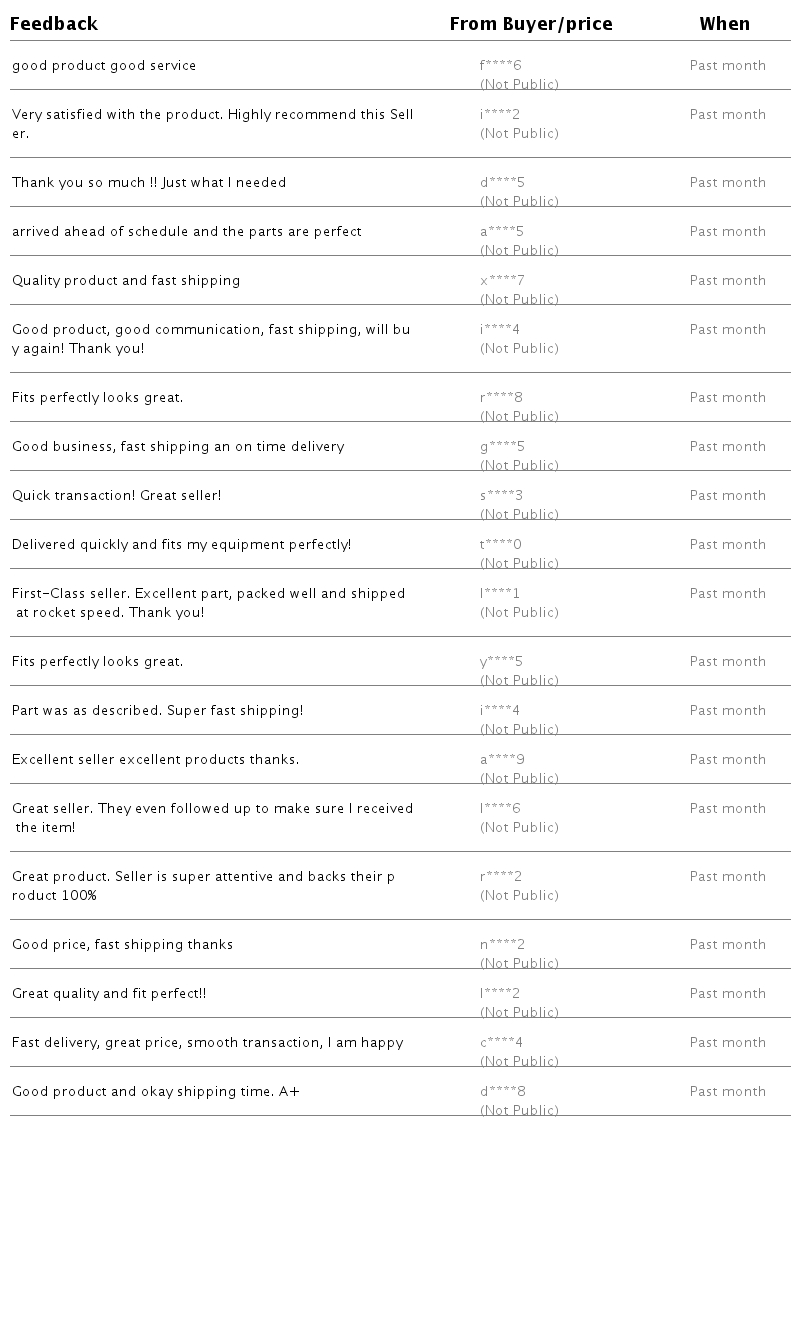Select "Part was as described" feedback
Viewport: 800px width, 1340px height.
coord(157,711)
